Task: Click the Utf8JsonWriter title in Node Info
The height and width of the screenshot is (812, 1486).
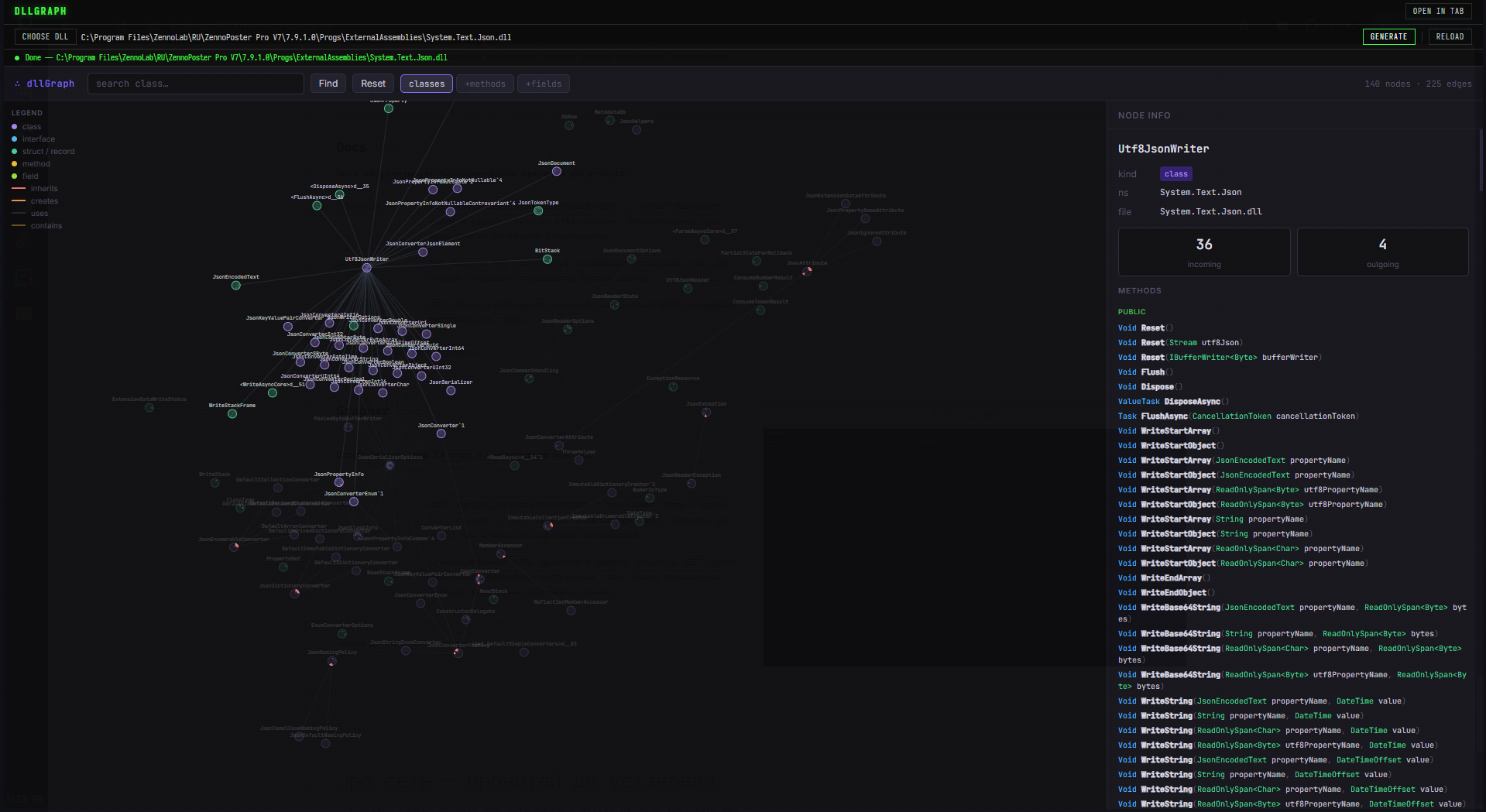Action: coord(1163,149)
